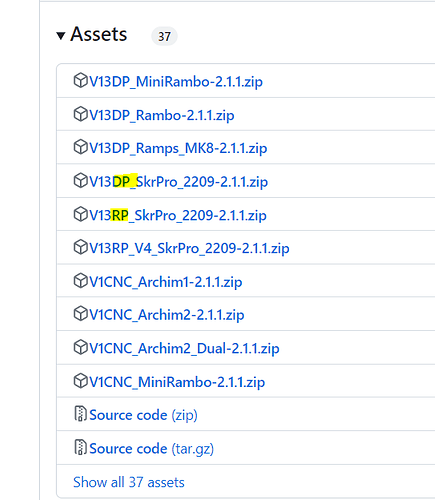Download V1CNC_Archim2_Dual-2.1.1.zip

(x=184, y=348)
